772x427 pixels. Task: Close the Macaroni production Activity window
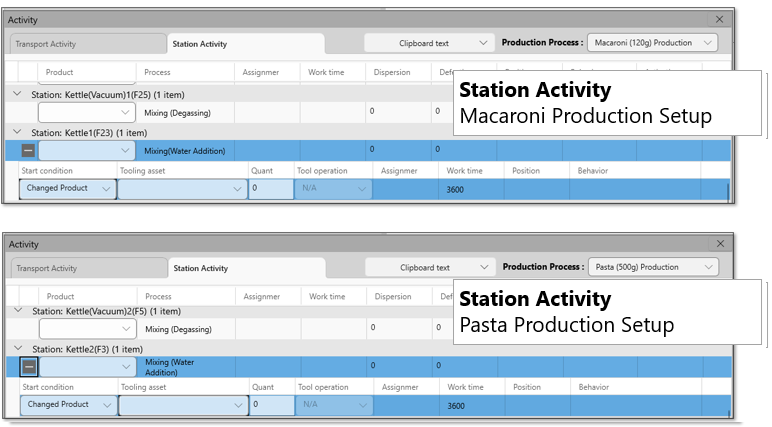(x=719, y=19)
